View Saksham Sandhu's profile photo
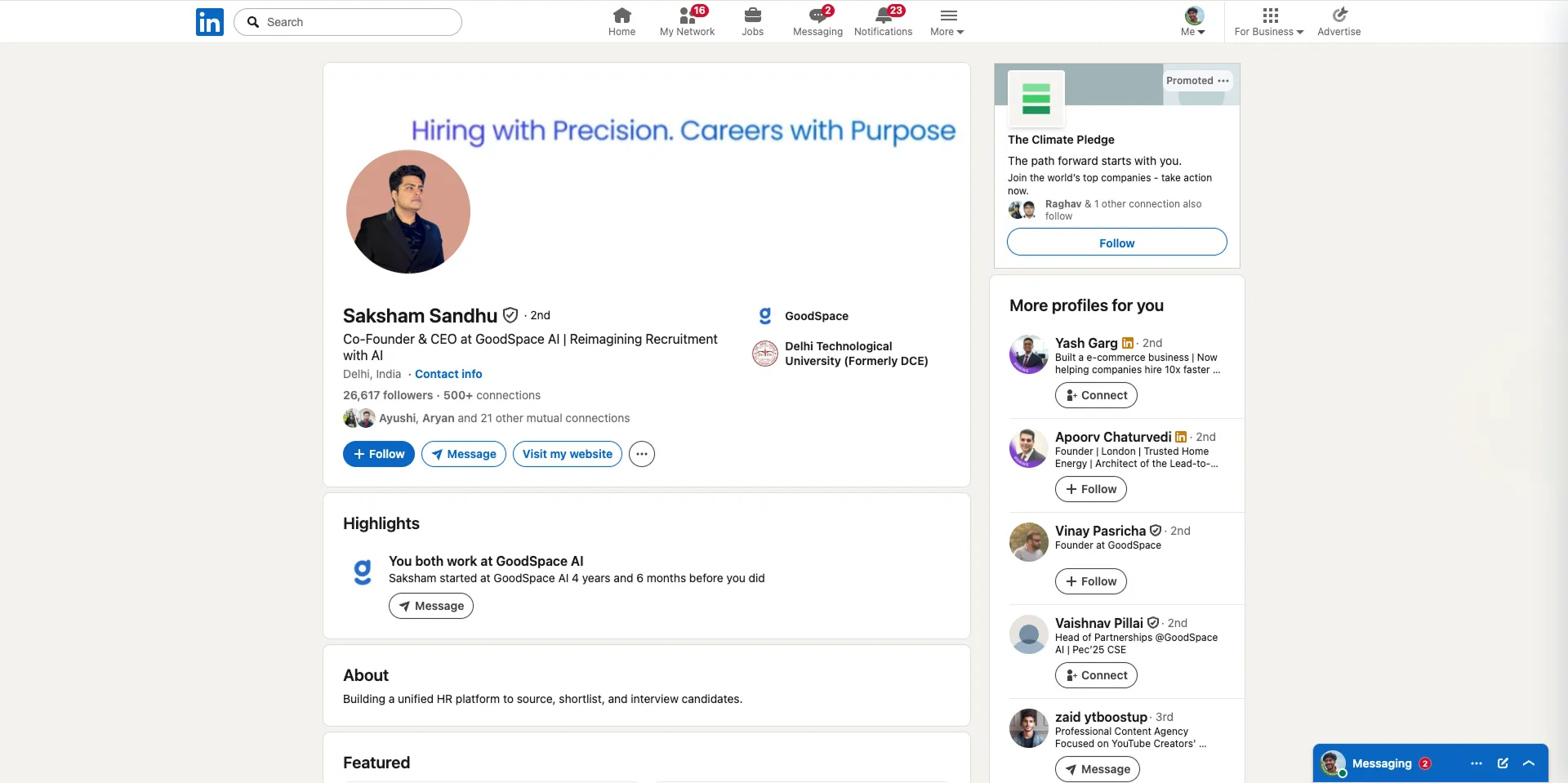1568x783 pixels. pos(408,211)
